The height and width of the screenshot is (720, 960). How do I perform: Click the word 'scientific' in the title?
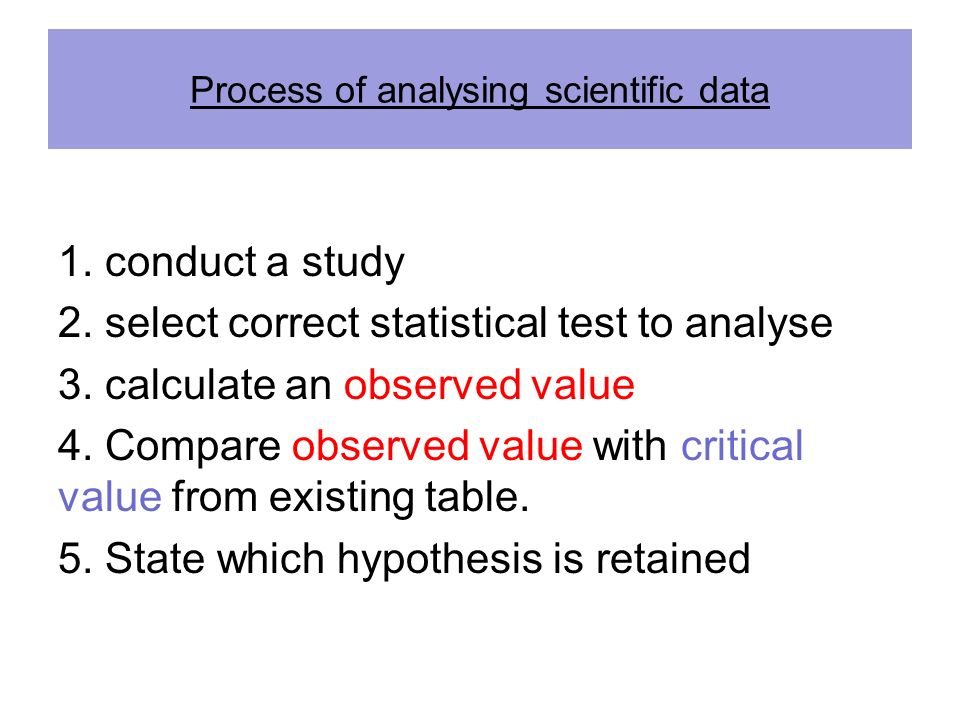(613, 91)
